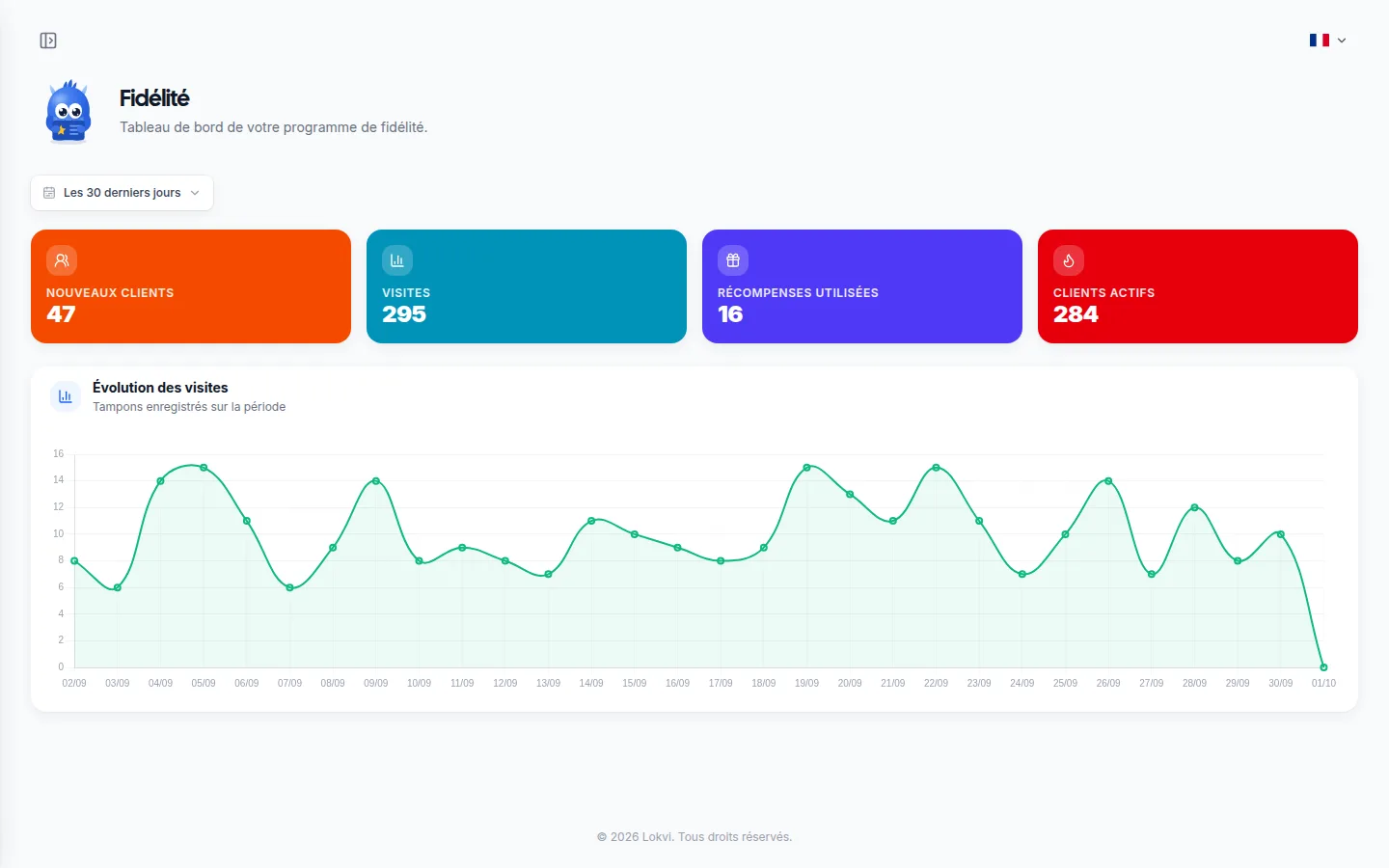The height and width of the screenshot is (868, 1389).
Task: Click the 01/10 zero data point
Action: click(1323, 667)
